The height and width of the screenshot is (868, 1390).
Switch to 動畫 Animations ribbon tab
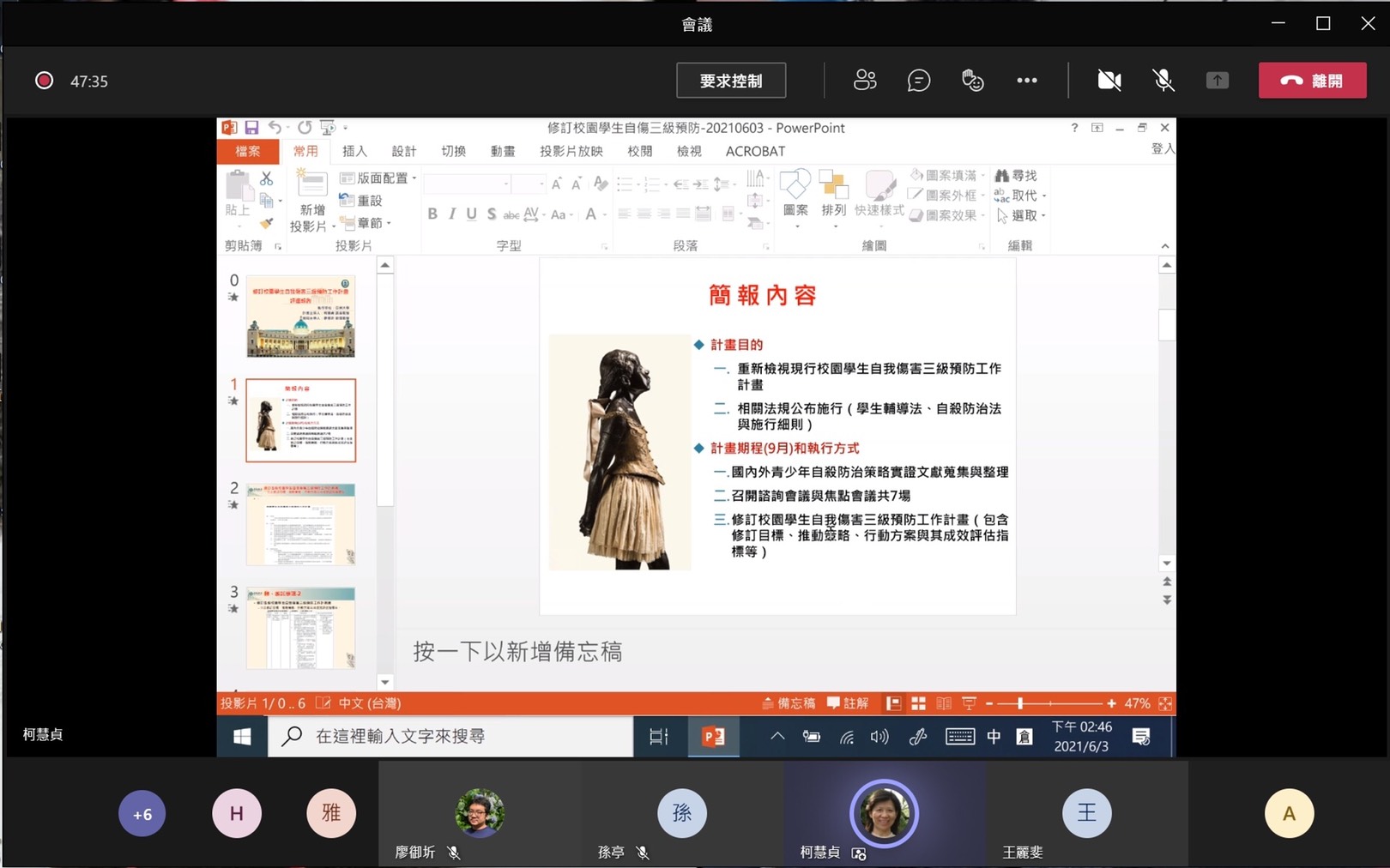point(502,151)
